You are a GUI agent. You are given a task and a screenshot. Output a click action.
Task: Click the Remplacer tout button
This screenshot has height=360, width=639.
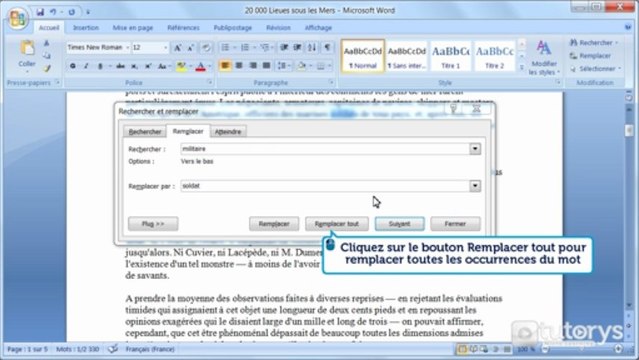[x=337, y=224]
